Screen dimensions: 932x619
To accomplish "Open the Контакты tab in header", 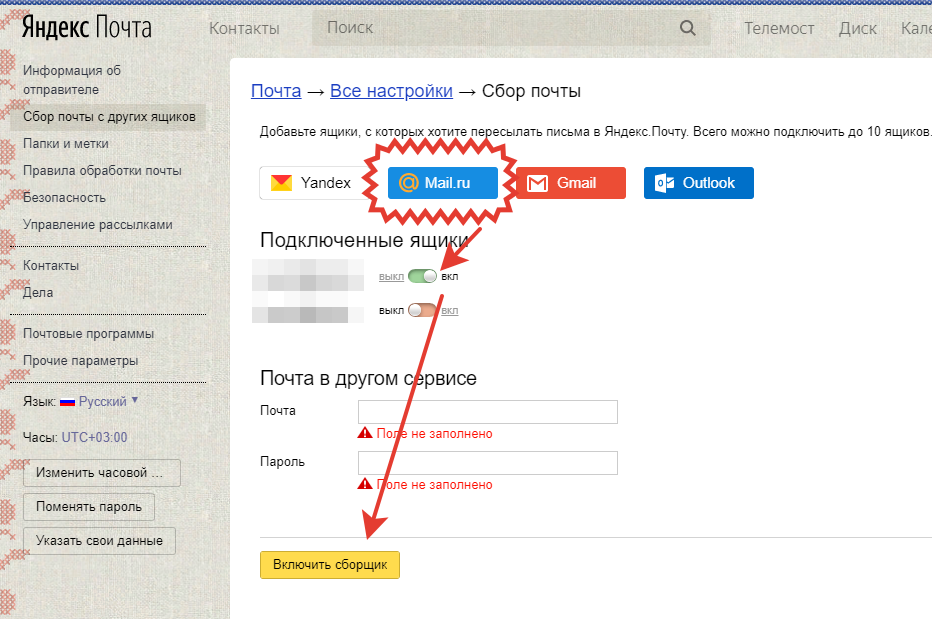I will coord(244,29).
